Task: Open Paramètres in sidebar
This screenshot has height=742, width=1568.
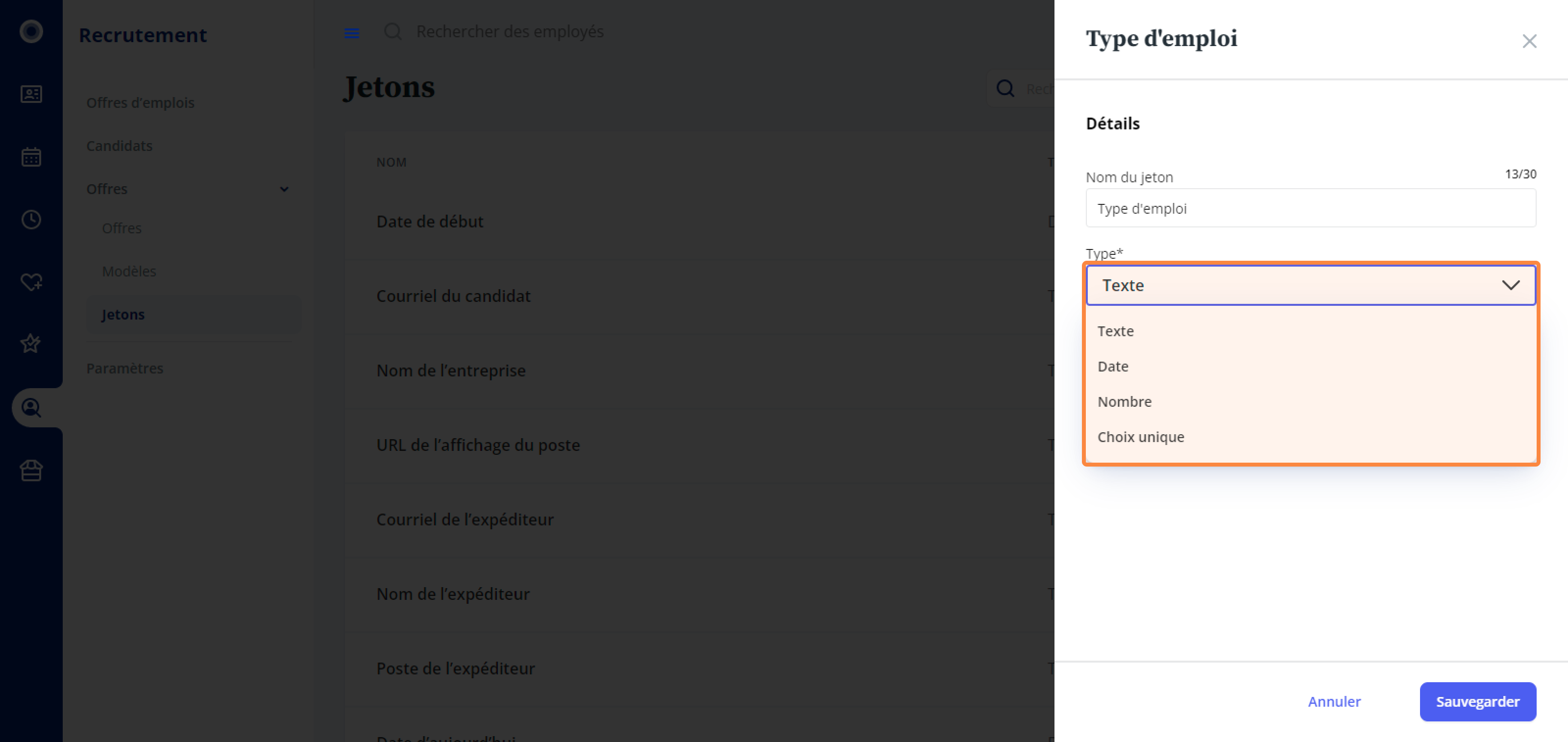Action: tap(125, 368)
